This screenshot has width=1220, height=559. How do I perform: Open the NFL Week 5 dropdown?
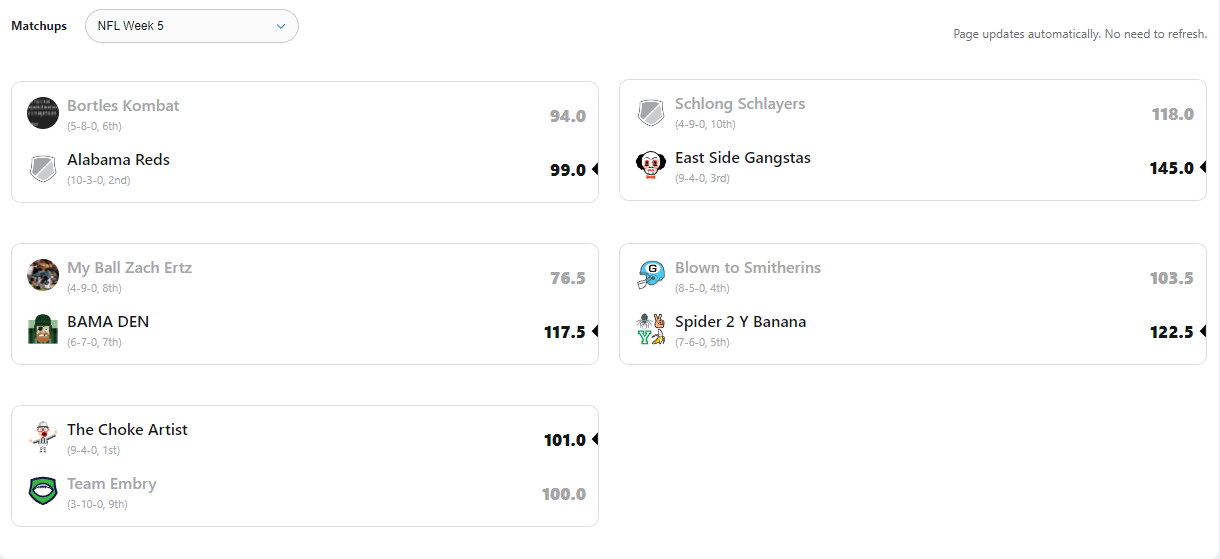pos(191,26)
